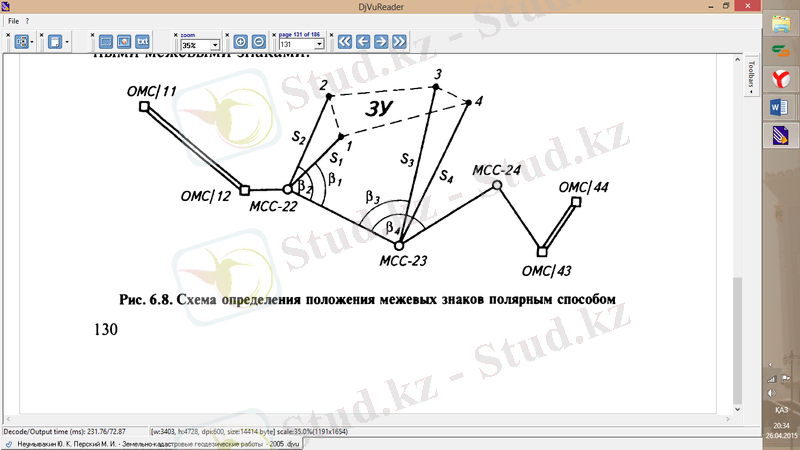Viewport: 800px width, 450px height.
Task: Go to the last page
Action: [x=399, y=42]
